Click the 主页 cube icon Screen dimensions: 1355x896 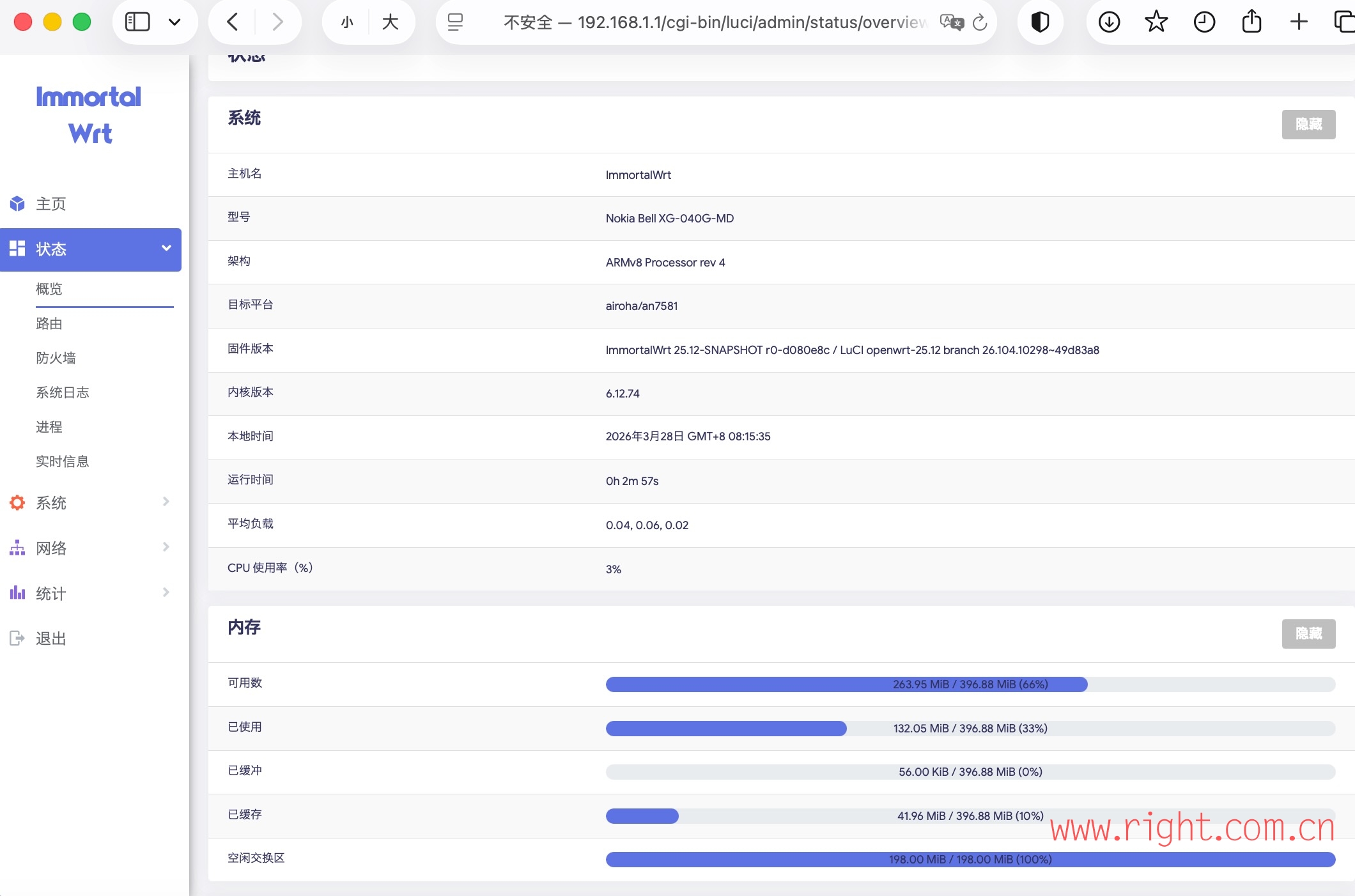(x=17, y=204)
